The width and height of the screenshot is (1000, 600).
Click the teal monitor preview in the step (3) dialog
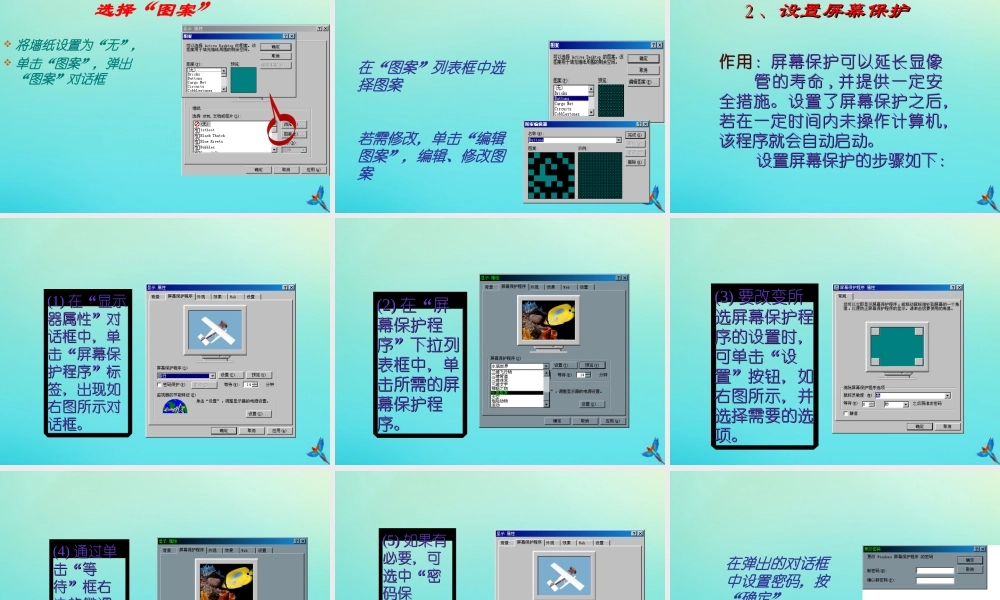coord(897,348)
